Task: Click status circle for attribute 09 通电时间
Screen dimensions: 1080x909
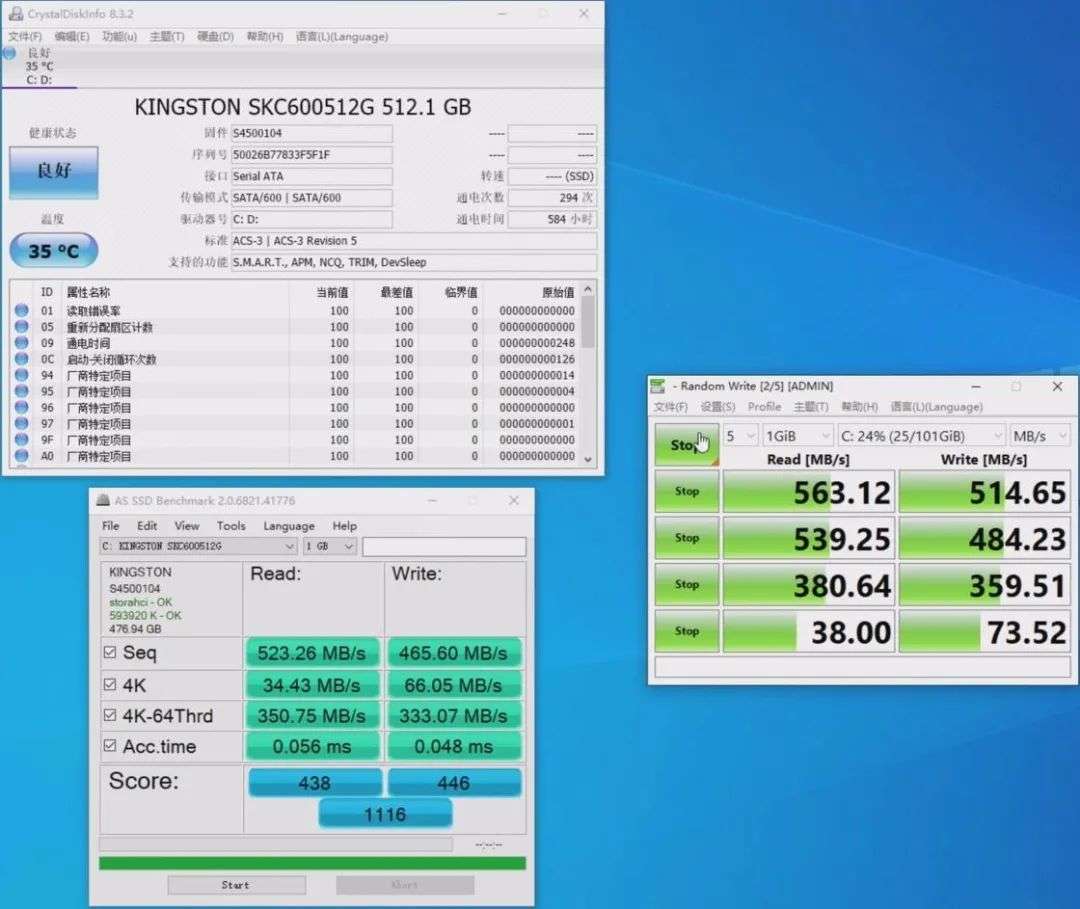Action: pos(21,343)
